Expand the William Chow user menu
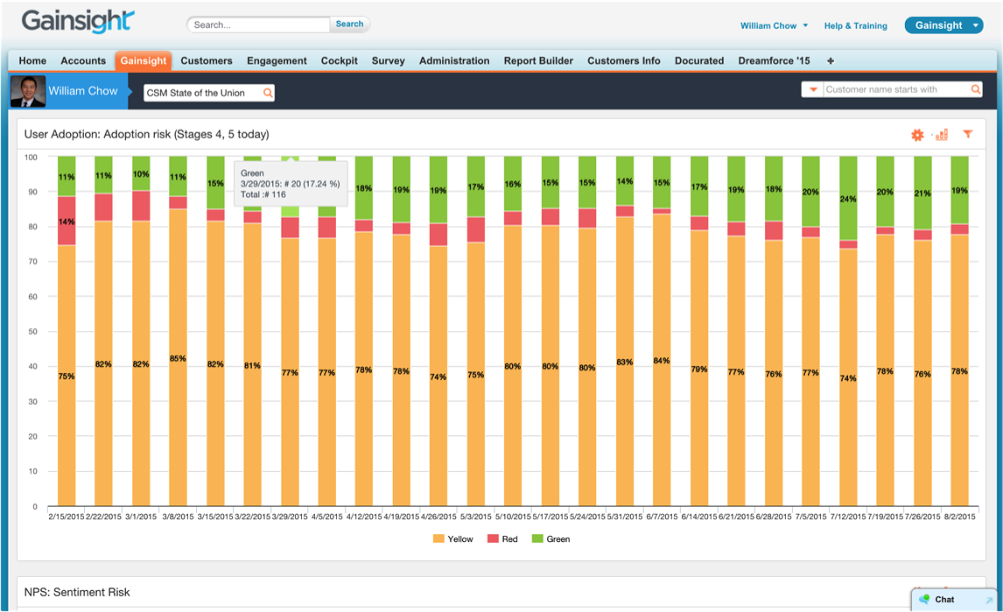Image resolution: width=1003 pixels, height=612 pixels. pyautogui.click(x=774, y=26)
